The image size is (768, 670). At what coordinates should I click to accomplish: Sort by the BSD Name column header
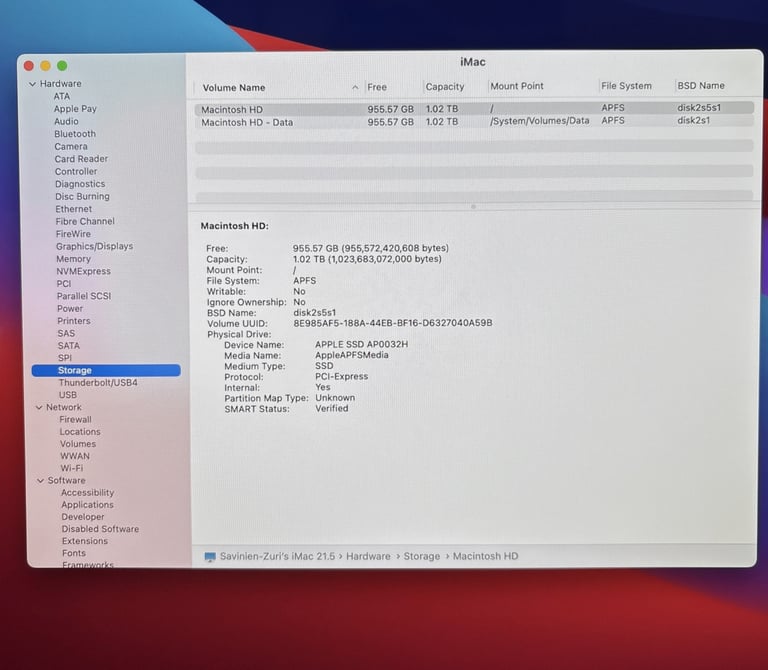click(x=701, y=85)
